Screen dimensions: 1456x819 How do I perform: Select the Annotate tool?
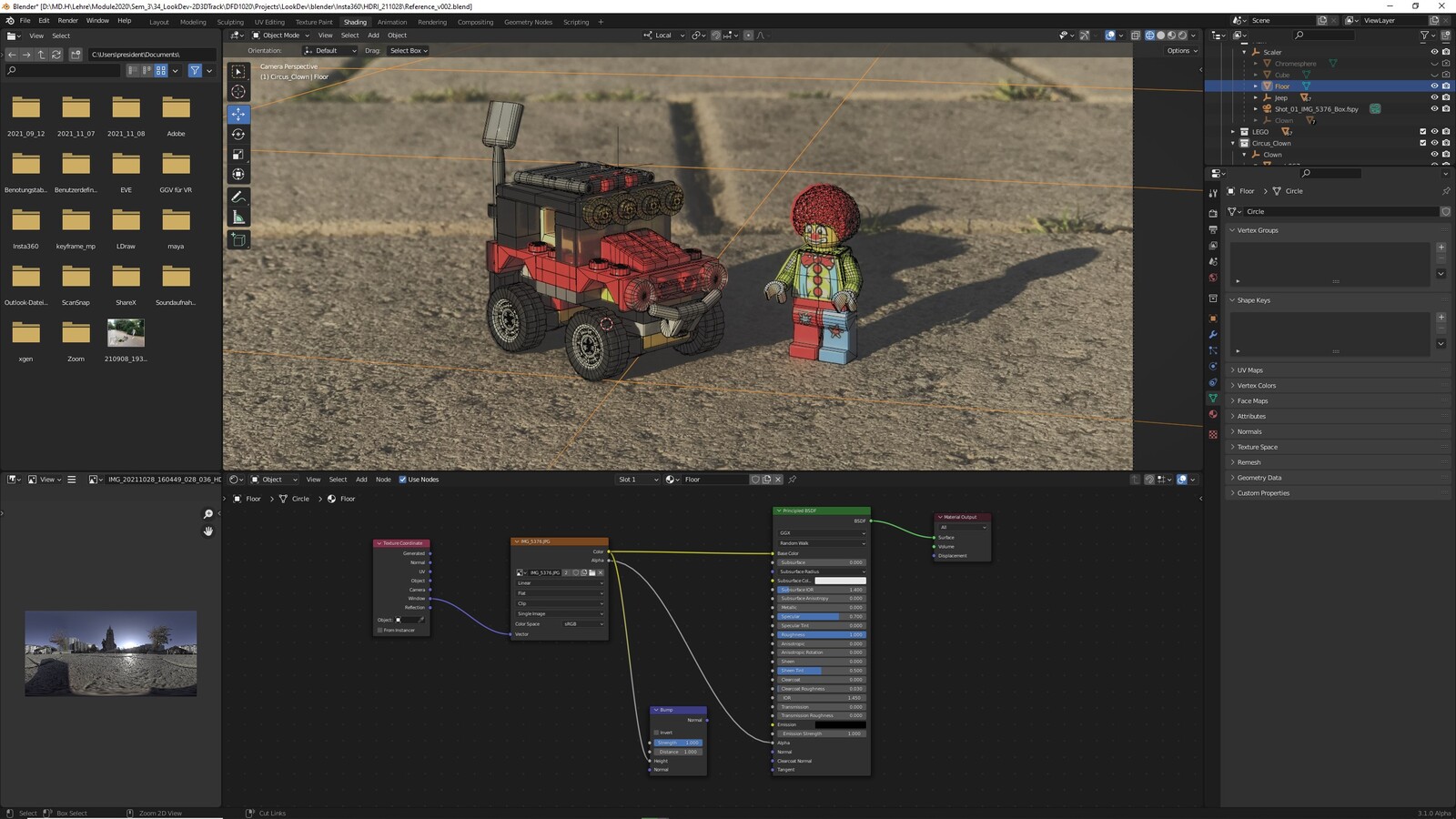[x=238, y=197]
